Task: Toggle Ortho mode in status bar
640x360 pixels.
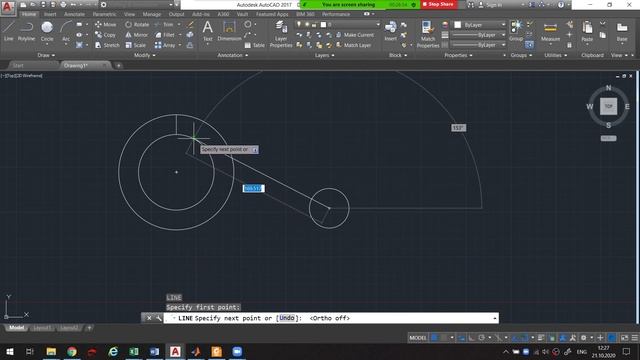Action: point(471,338)
